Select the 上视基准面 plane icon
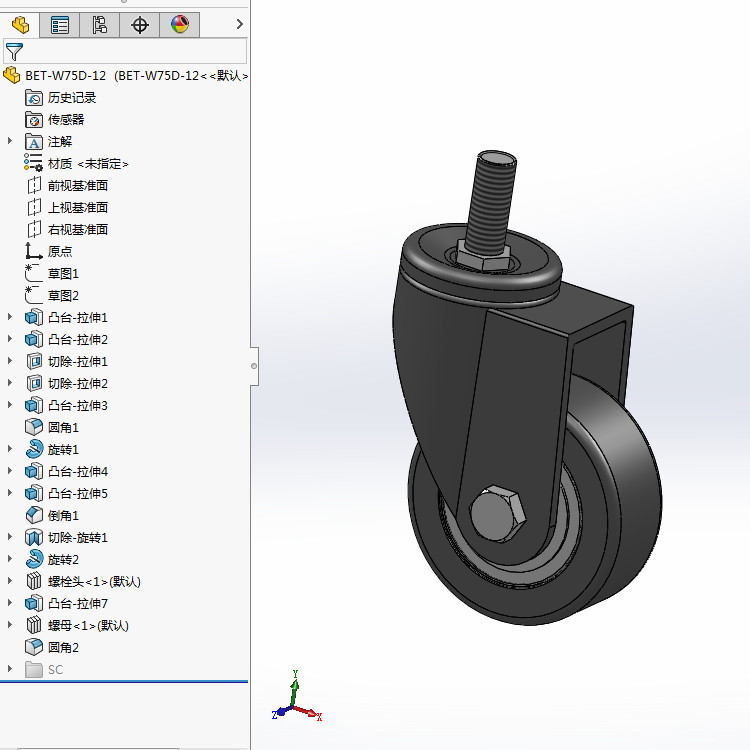The image size is (750, 750). pos(33,207)
